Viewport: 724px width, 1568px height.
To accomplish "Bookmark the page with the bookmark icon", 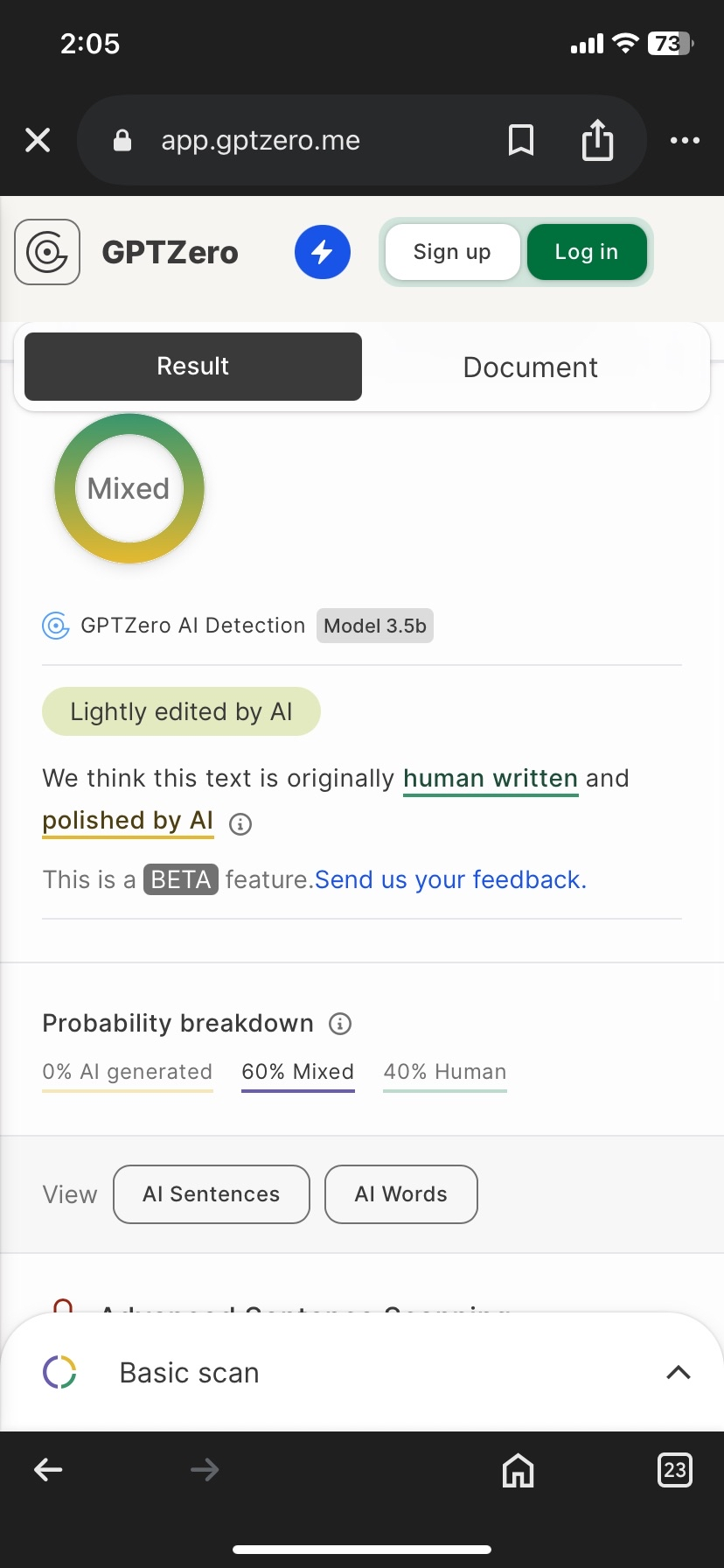I will pos(521,140).
